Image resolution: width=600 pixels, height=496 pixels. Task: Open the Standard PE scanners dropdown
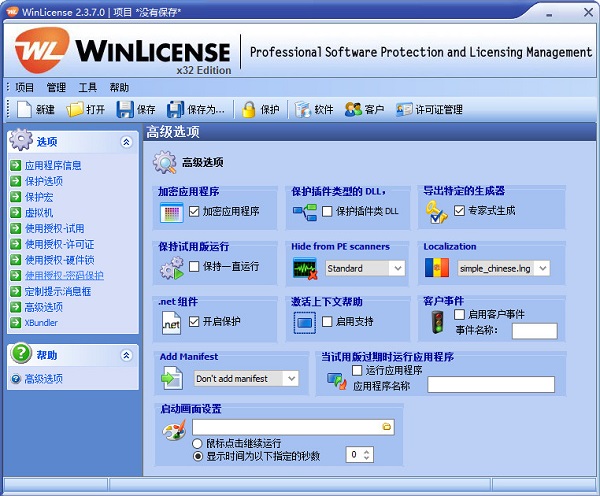tap(365, 268)
